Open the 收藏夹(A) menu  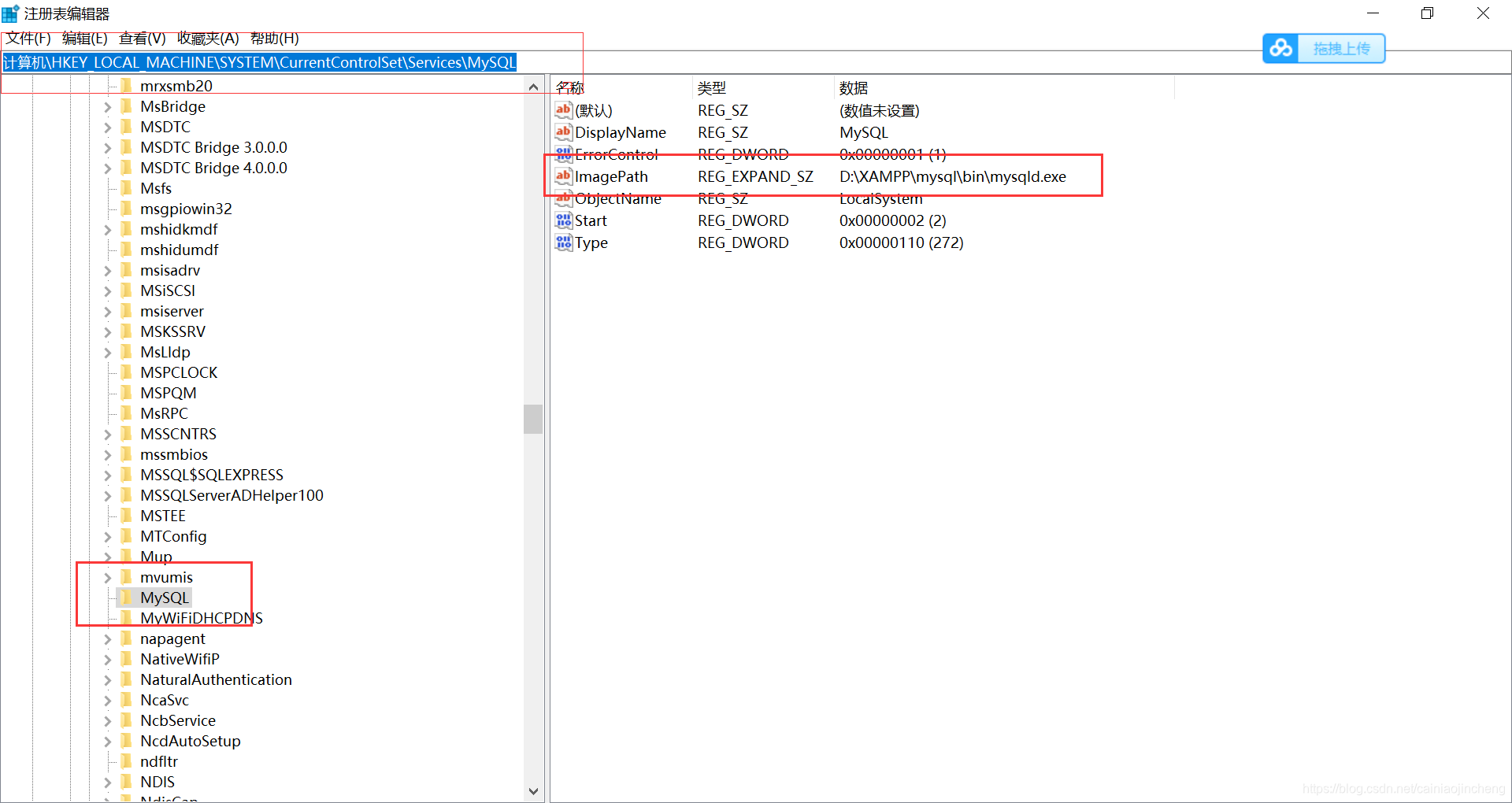pyautogui.click(x=208, y=38)
